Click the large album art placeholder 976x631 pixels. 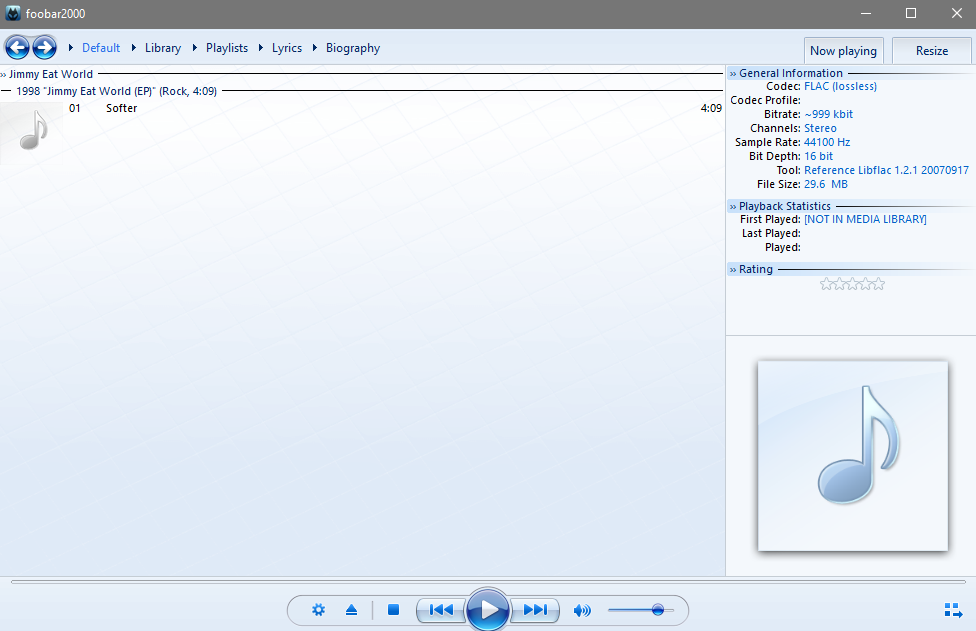pyautogui.click(x=853, y=456)
